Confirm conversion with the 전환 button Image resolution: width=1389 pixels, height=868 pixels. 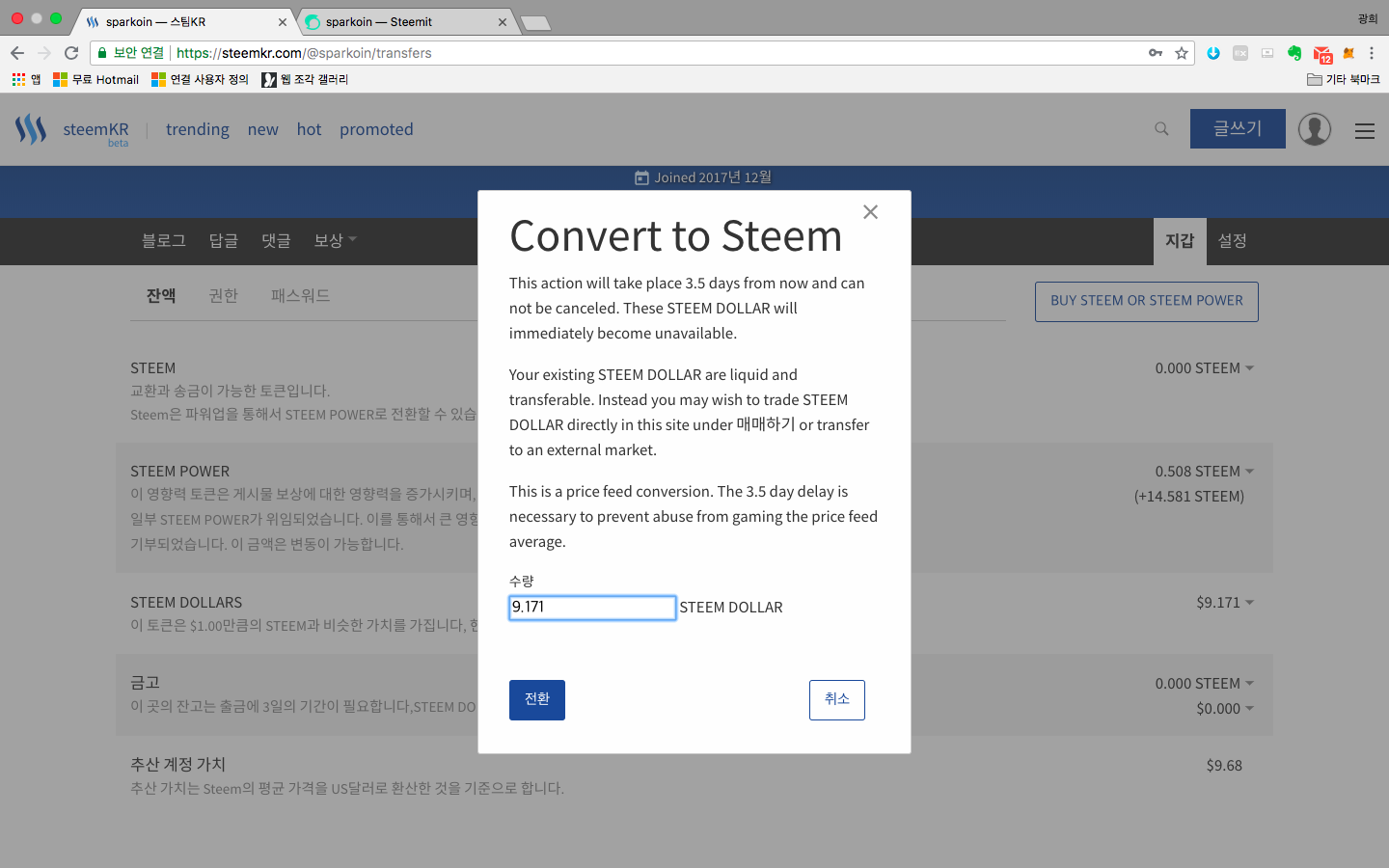click(x=537, y=700)
